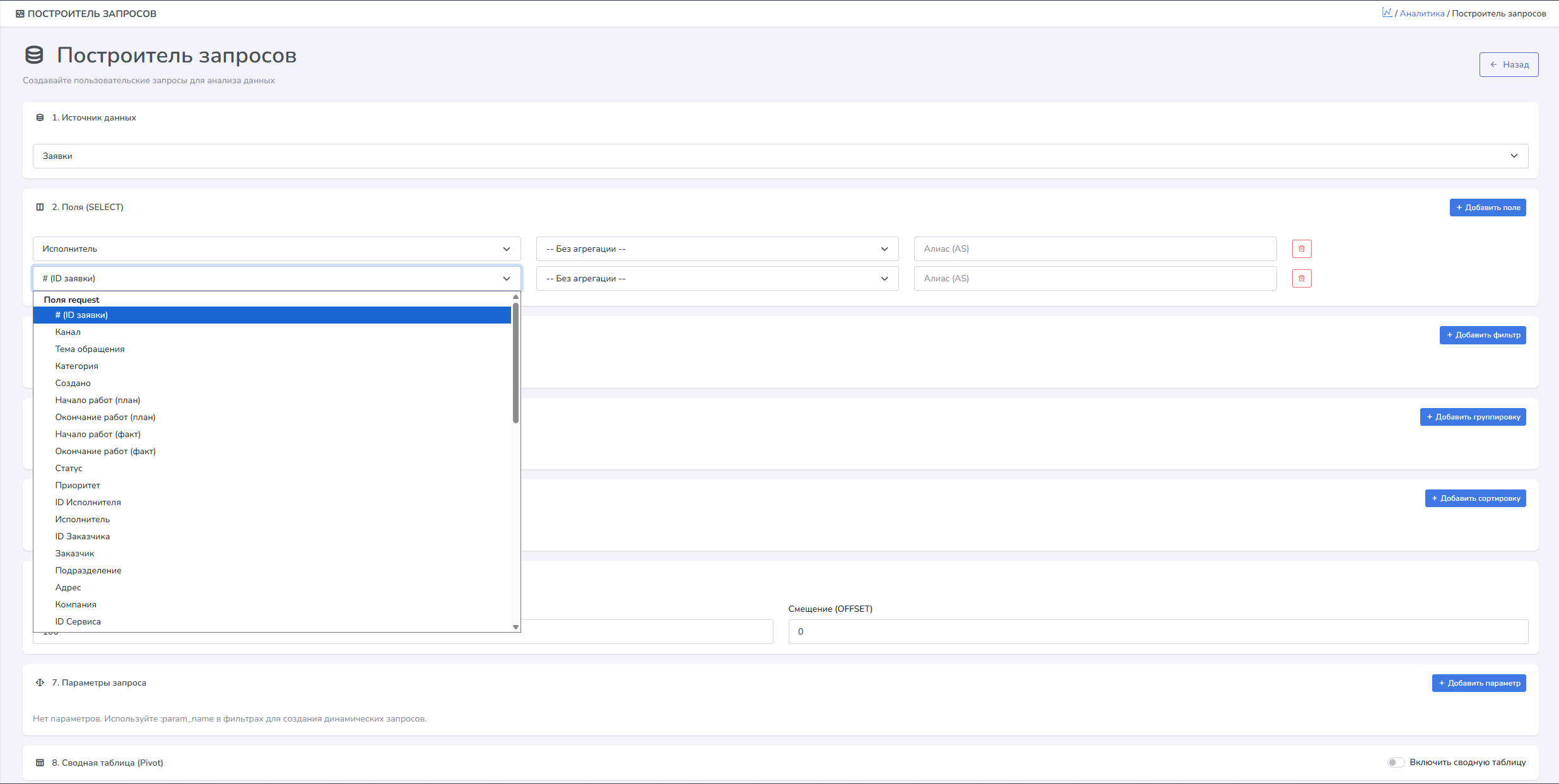The width and height of the screenshot is (1559, 784).
Task: Delete the Исполнитель field row with trash icon
Action: point(1301,249)
